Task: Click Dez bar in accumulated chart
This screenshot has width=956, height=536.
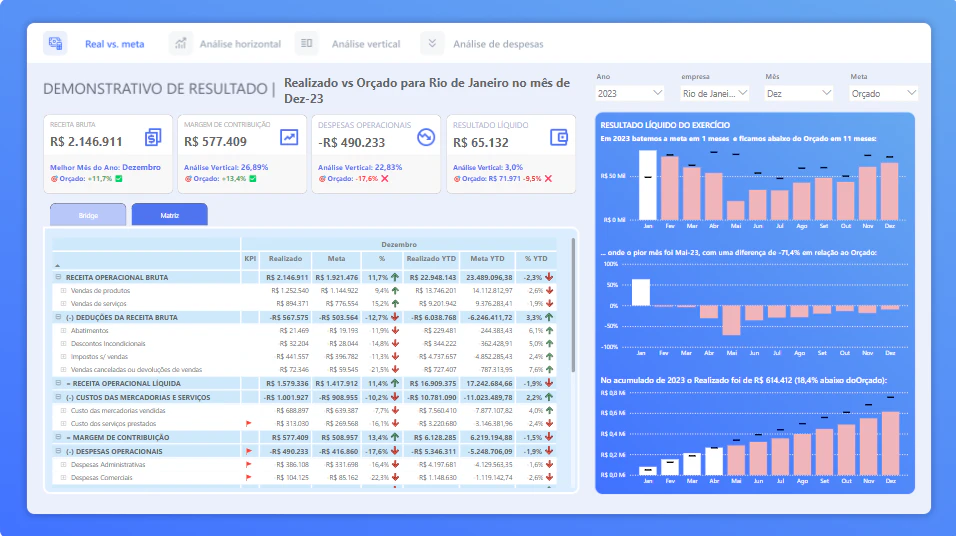Action: point(890,443)
